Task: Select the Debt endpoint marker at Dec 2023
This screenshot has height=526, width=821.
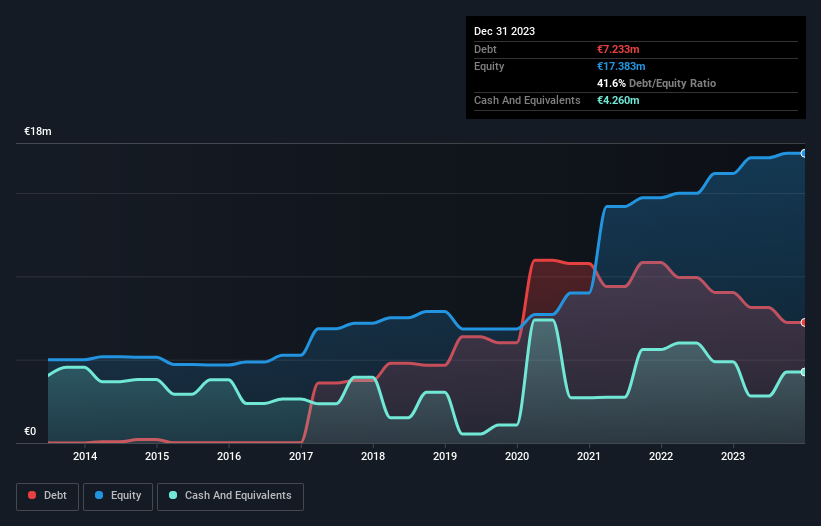Action: coord(804,322)
